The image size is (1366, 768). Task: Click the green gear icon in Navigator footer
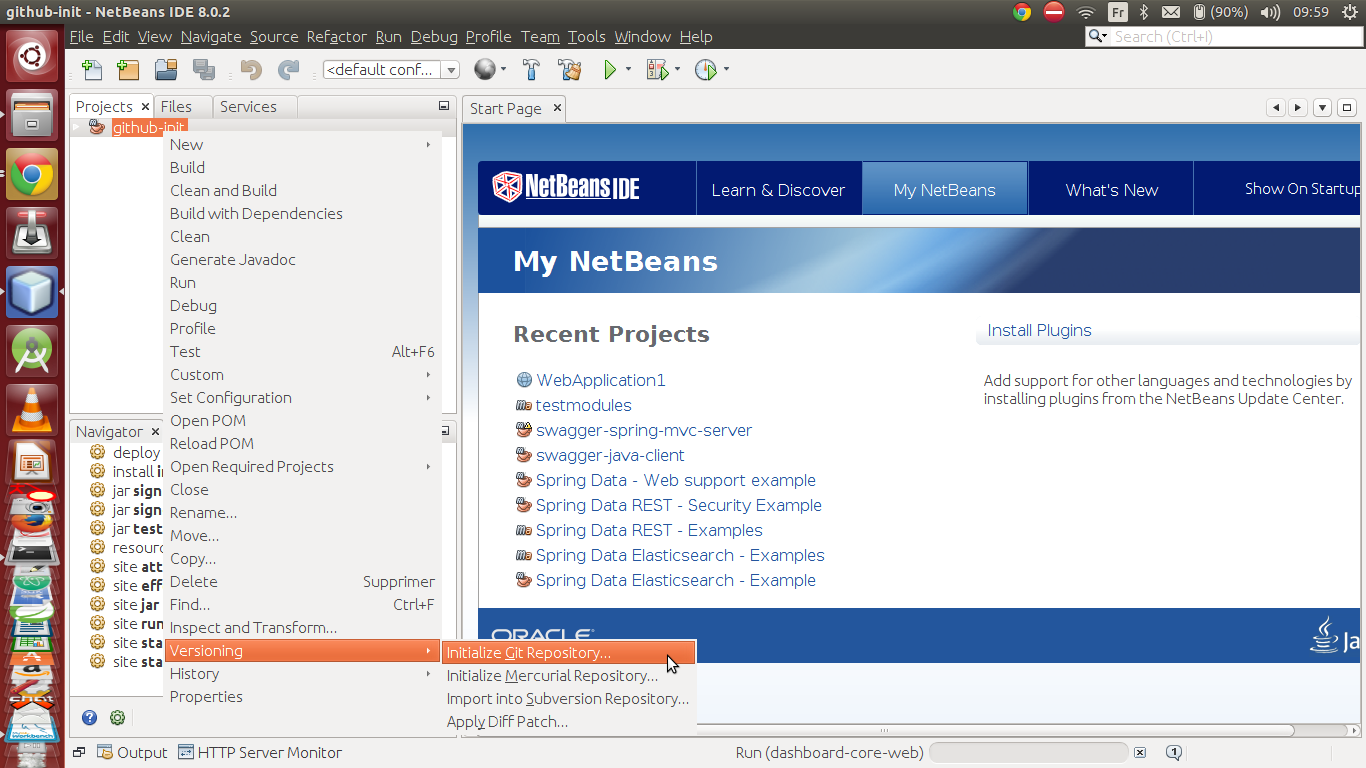click(117, 717)
